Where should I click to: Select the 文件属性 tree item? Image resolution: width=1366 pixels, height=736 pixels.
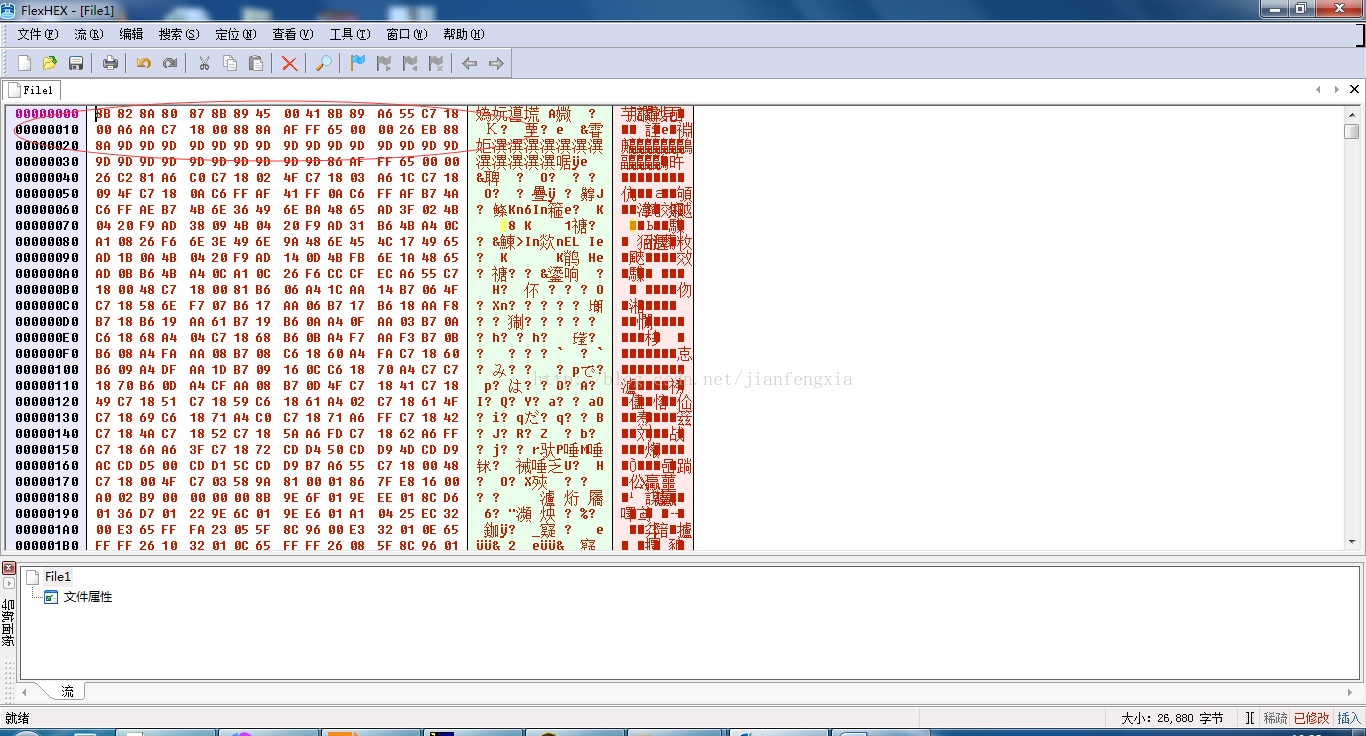tap(88, 597)
